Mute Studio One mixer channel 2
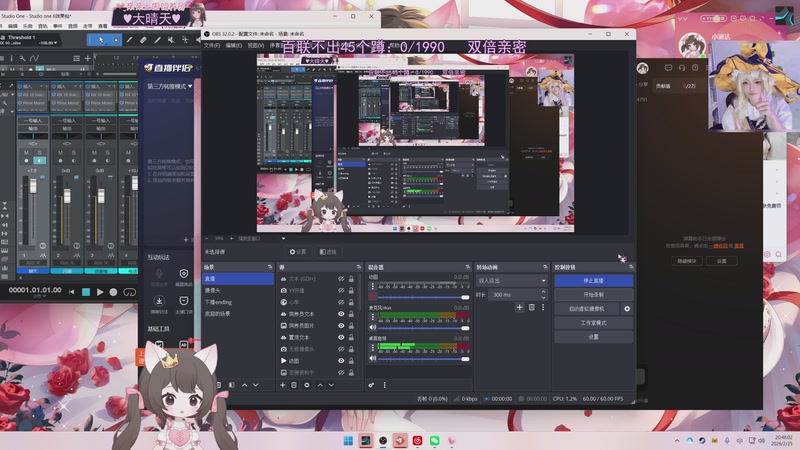The width and height of the screenshot is (800, 450). (60, 153)
